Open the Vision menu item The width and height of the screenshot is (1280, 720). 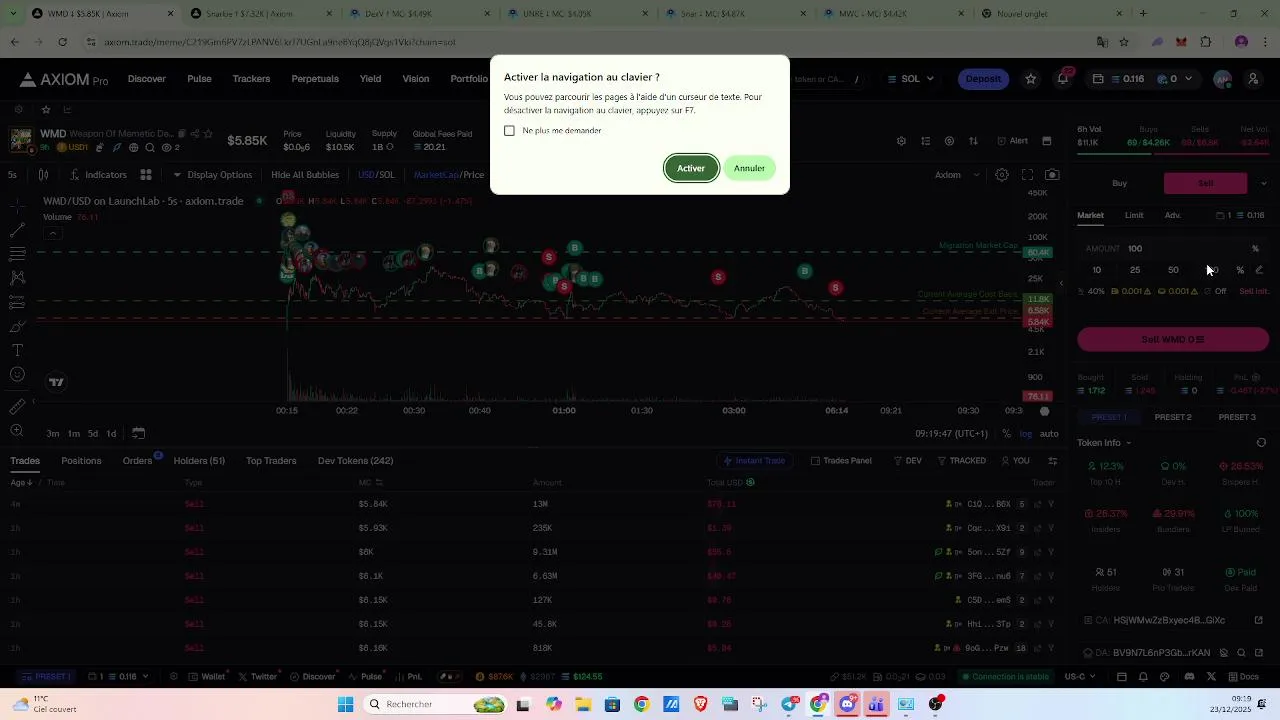tap(415, 79)
